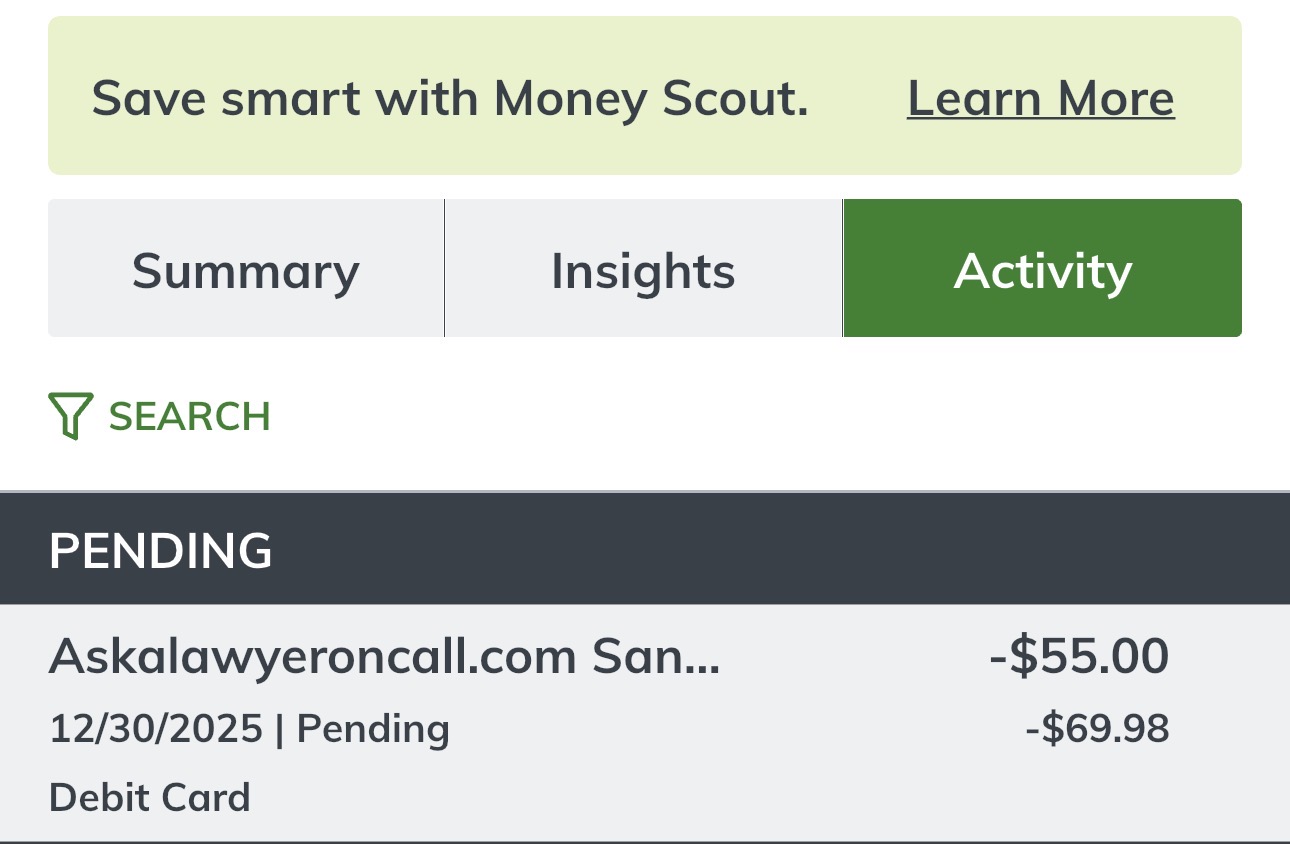Click the funnel filter icon

point(70,416)
